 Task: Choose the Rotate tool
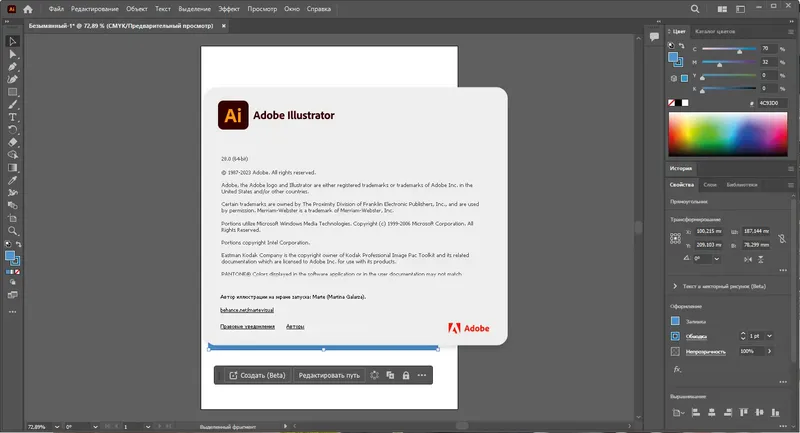13,130
